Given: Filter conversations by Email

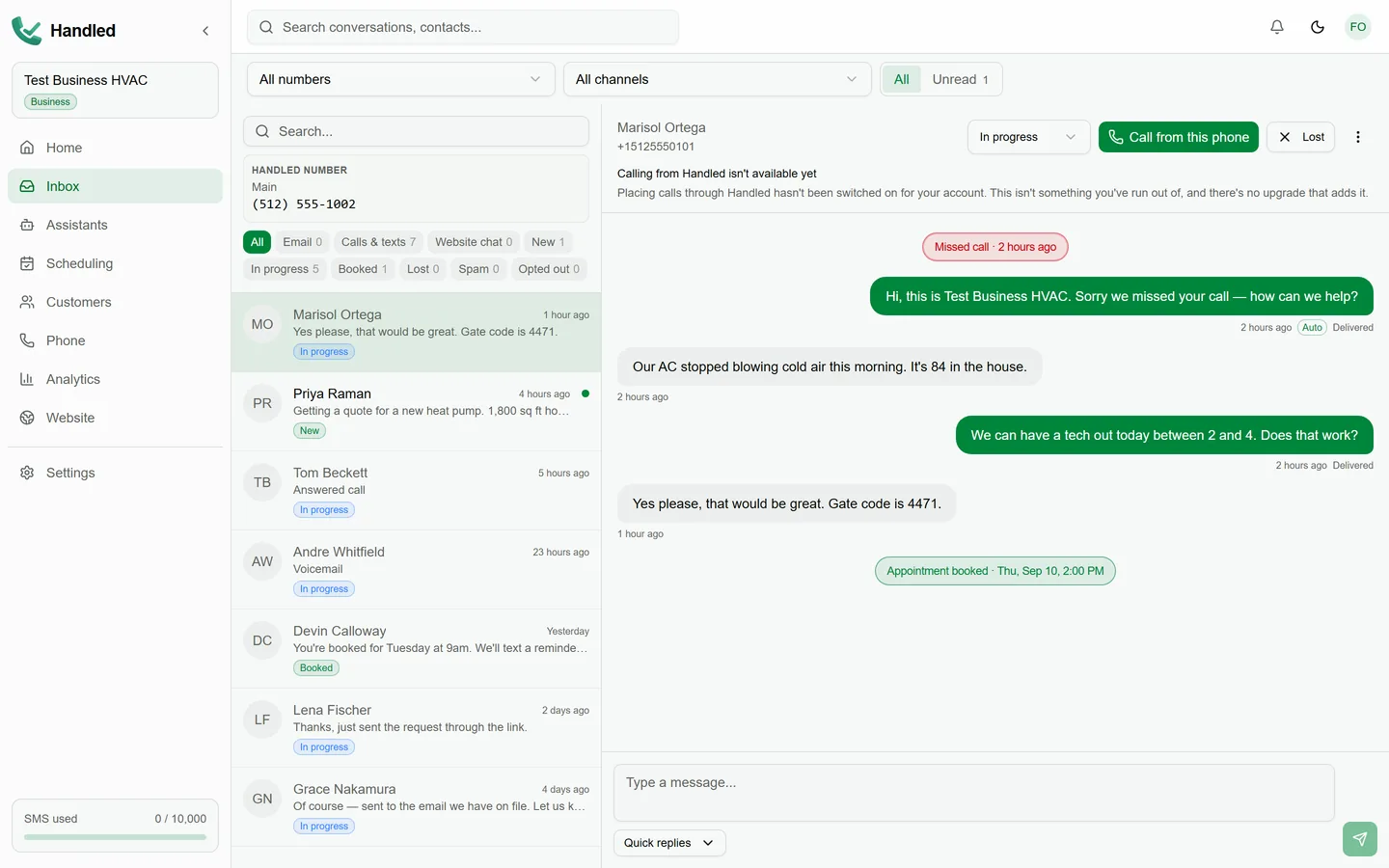Looking at the screenshot, I should 302,242.
